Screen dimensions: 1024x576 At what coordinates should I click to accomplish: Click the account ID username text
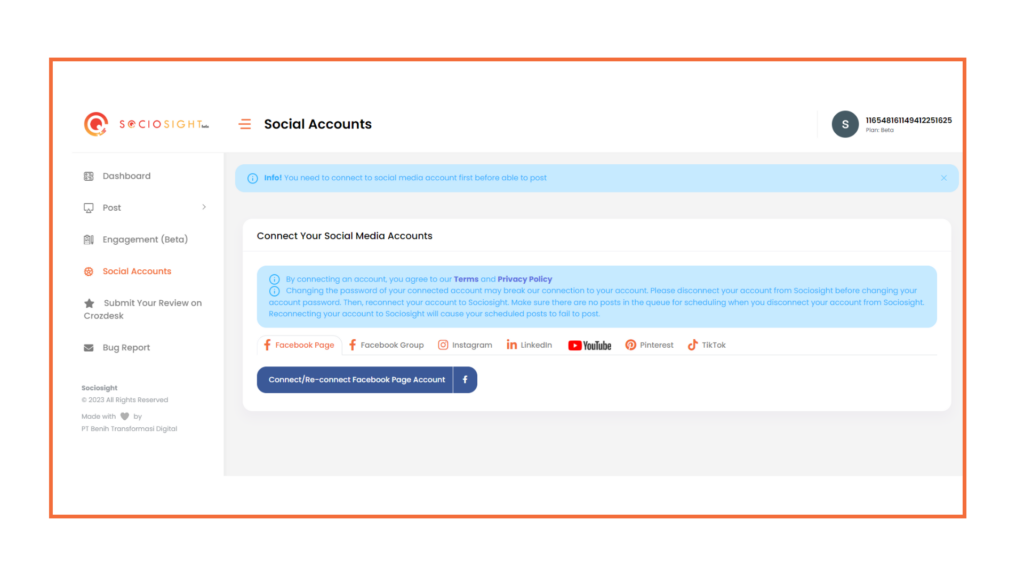[x=908, y=120]
